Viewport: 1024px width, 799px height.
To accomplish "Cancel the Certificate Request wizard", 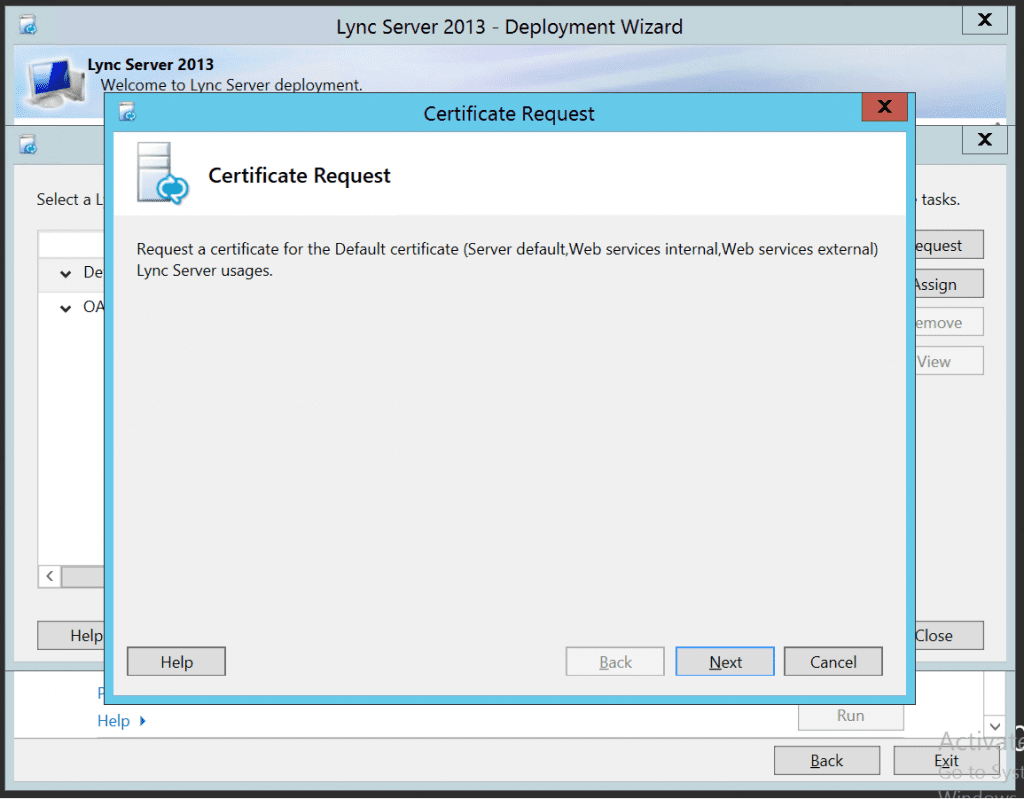I will (x=833, y=661).
